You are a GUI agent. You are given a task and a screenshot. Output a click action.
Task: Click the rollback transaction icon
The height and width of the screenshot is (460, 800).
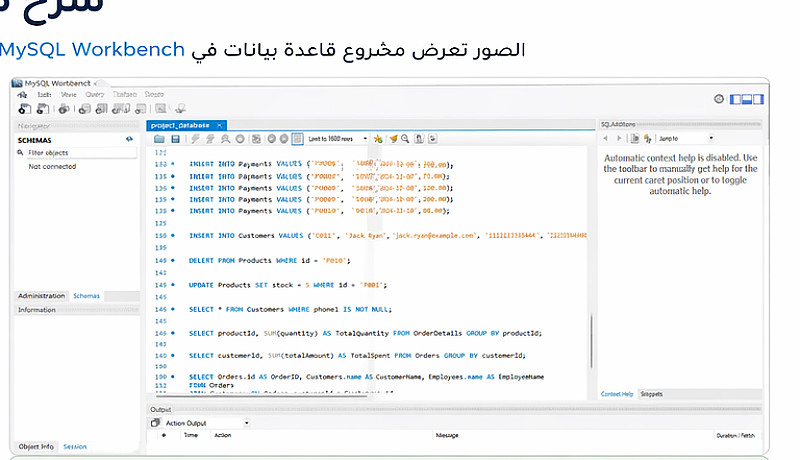[284, 139]
